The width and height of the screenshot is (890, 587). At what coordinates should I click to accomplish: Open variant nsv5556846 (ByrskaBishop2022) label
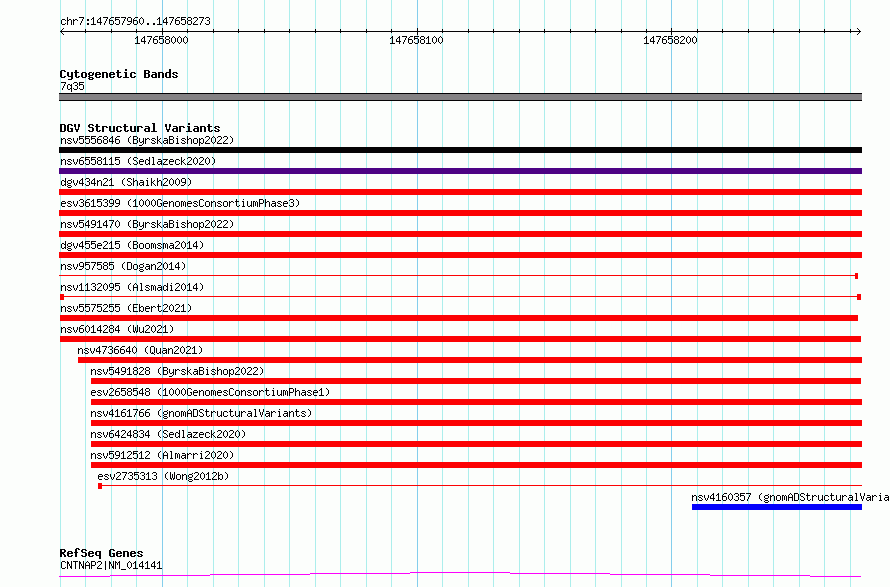(x=147, y=140)
